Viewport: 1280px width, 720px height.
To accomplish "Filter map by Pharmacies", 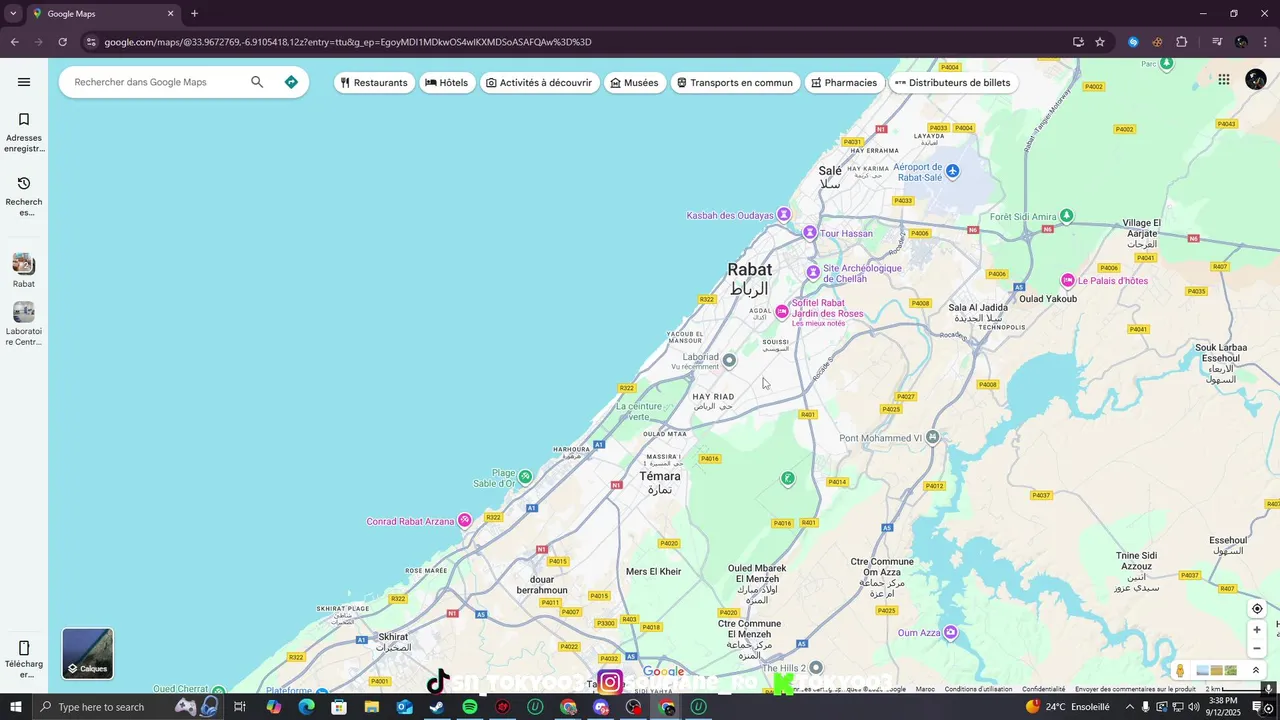I will [845, 83].
